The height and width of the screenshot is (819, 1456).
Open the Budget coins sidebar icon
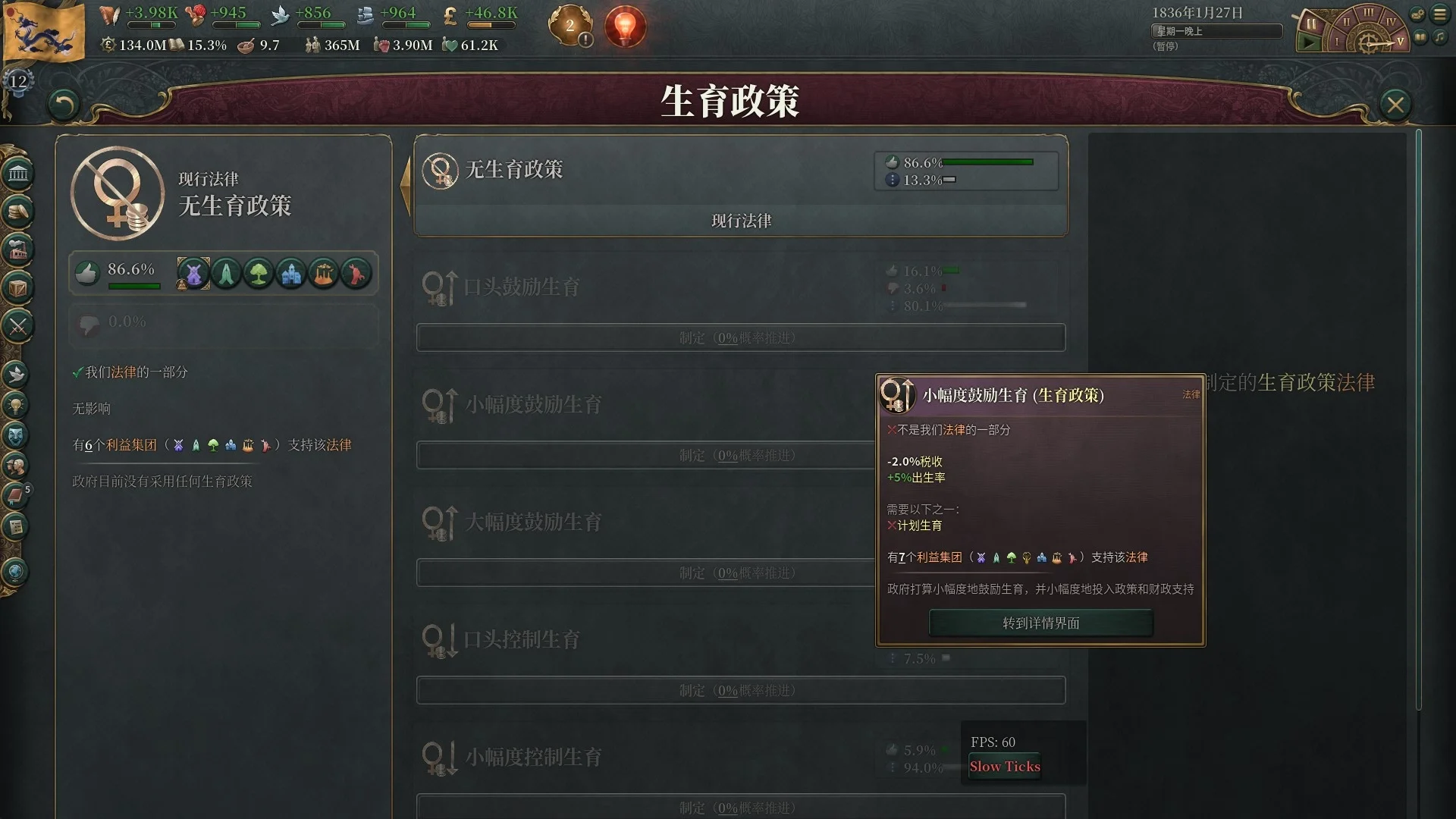[17, 212]
